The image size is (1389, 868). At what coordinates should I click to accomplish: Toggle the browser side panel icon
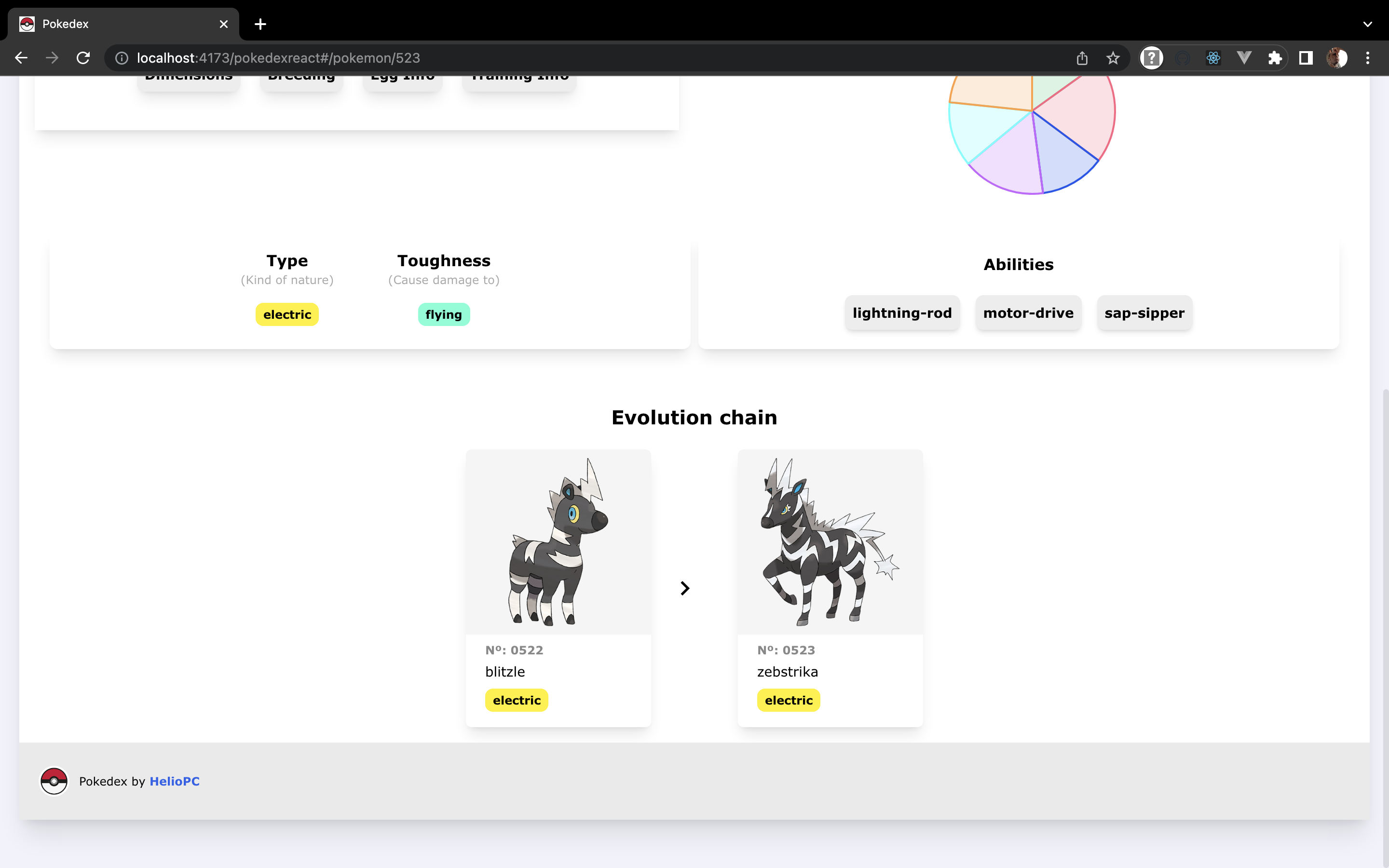[1306, 58]
